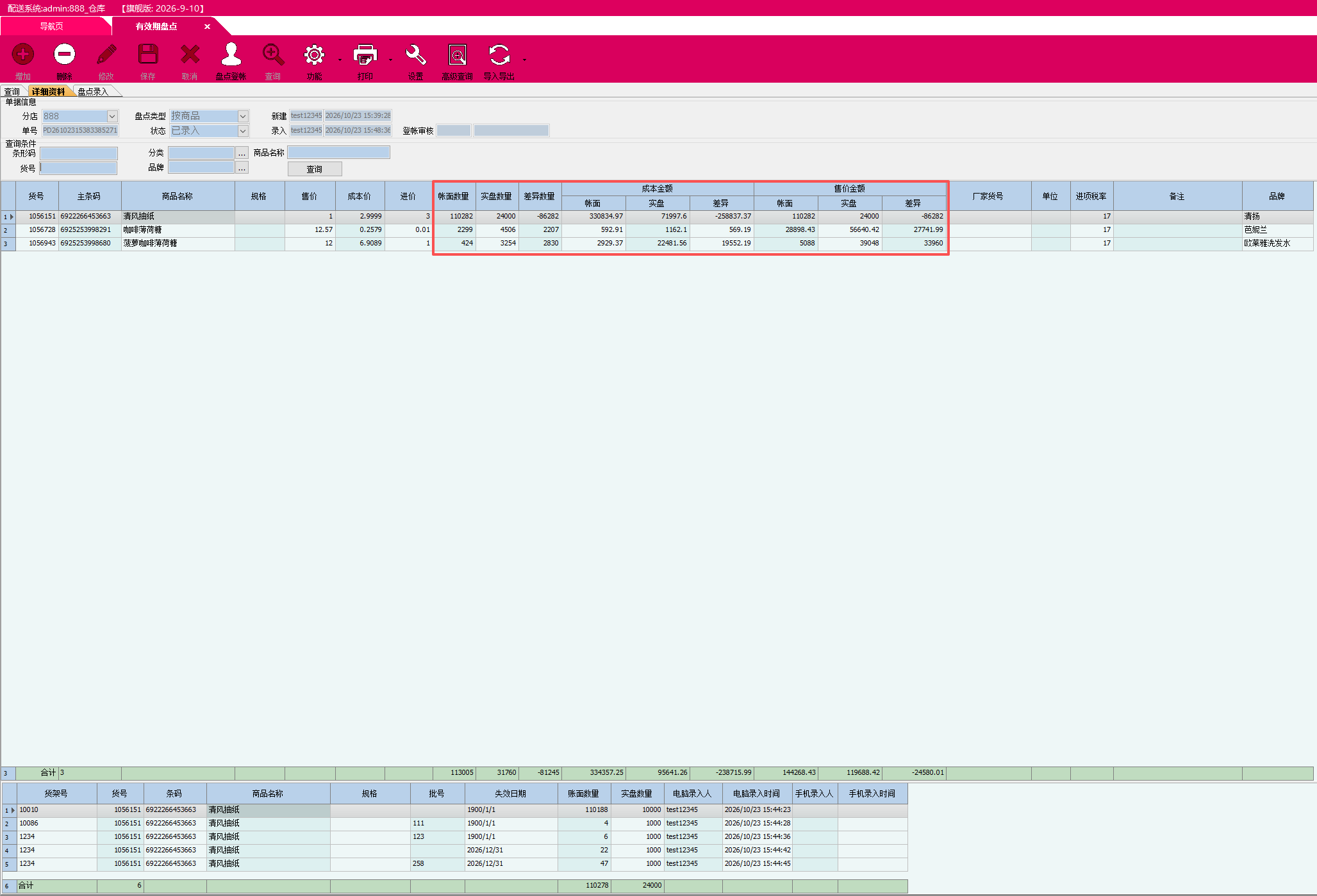Click the 分类 ellipsis browse button

(242, 153)
